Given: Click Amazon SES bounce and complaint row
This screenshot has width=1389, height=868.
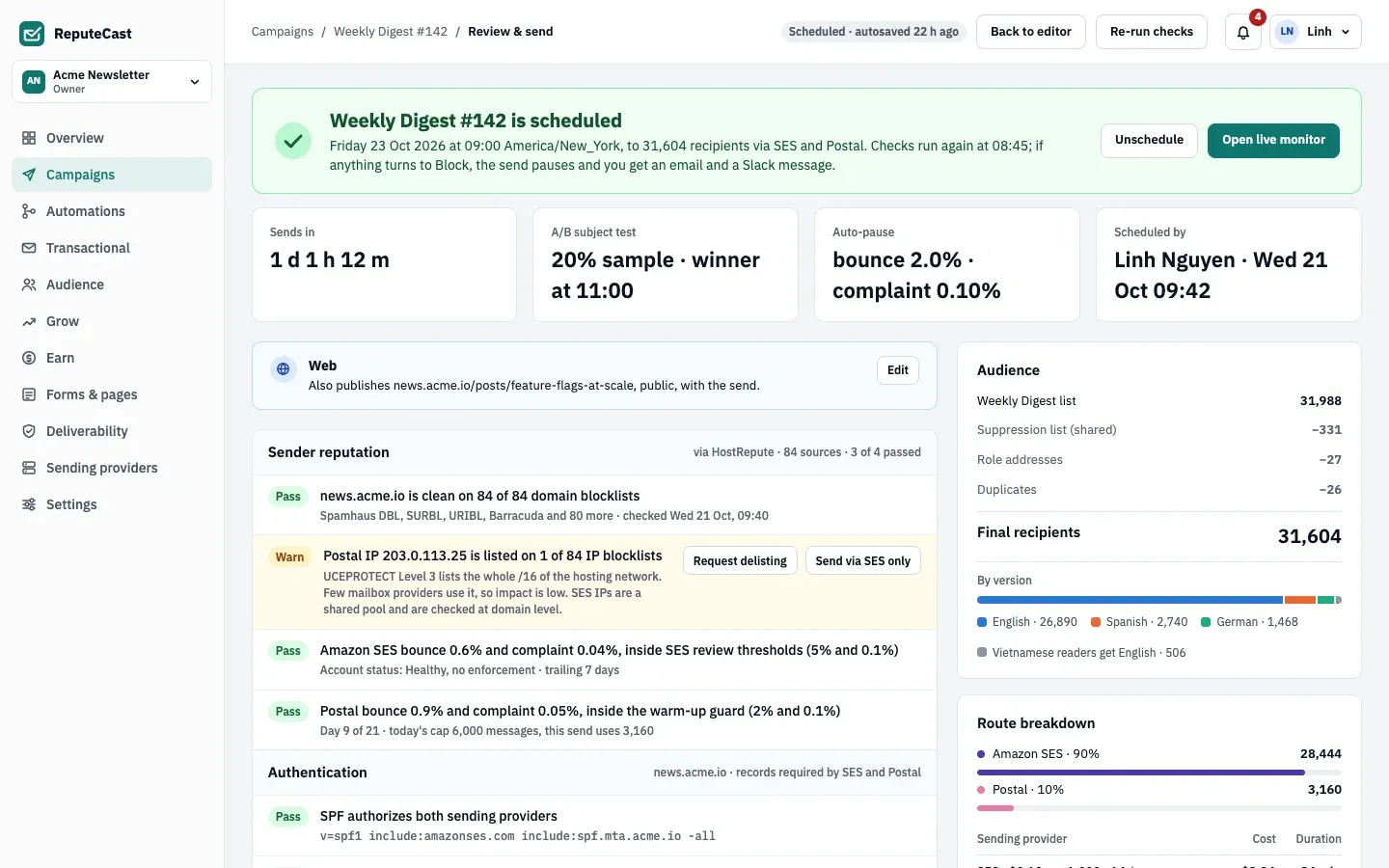Looking at the screenshot, I should click(594, 660).
